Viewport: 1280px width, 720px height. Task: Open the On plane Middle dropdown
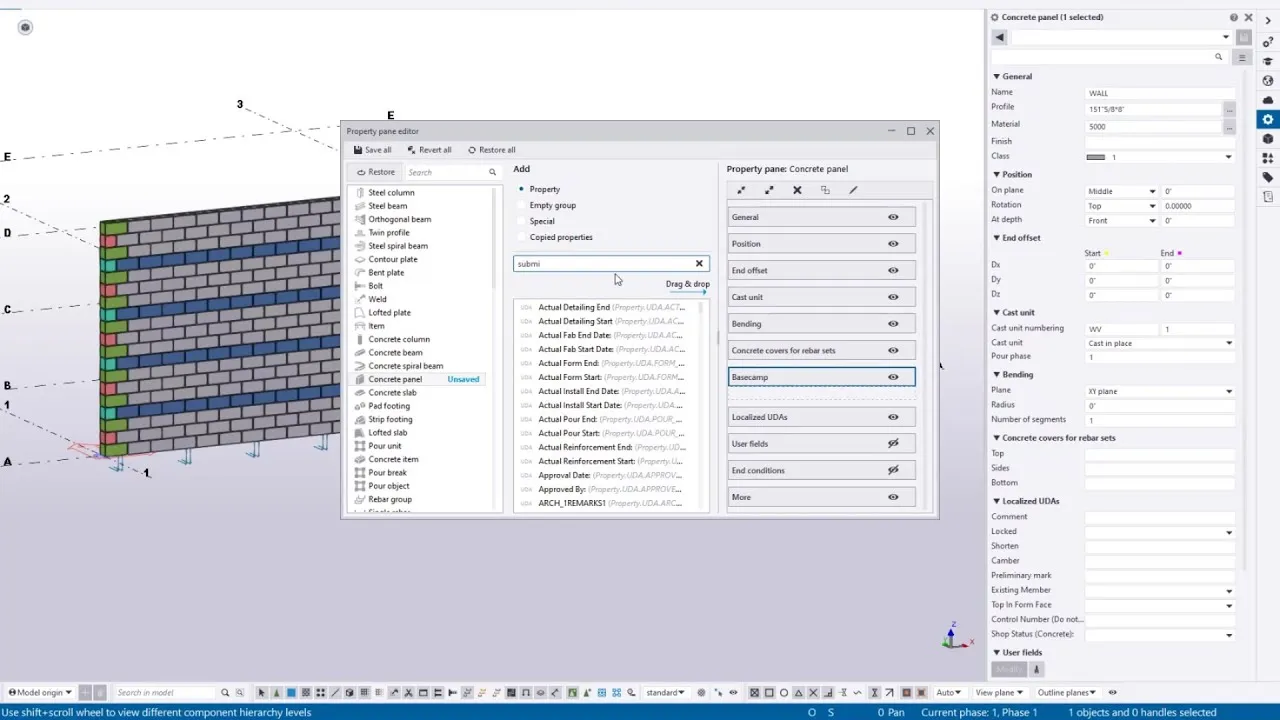tap(1122, 191)
